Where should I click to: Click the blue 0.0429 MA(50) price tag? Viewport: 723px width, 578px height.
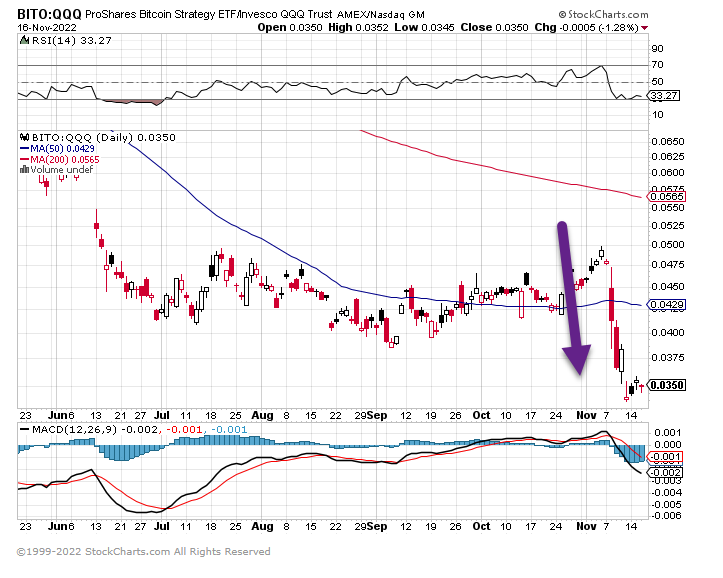pyautogui.click(x=667, y=305)
